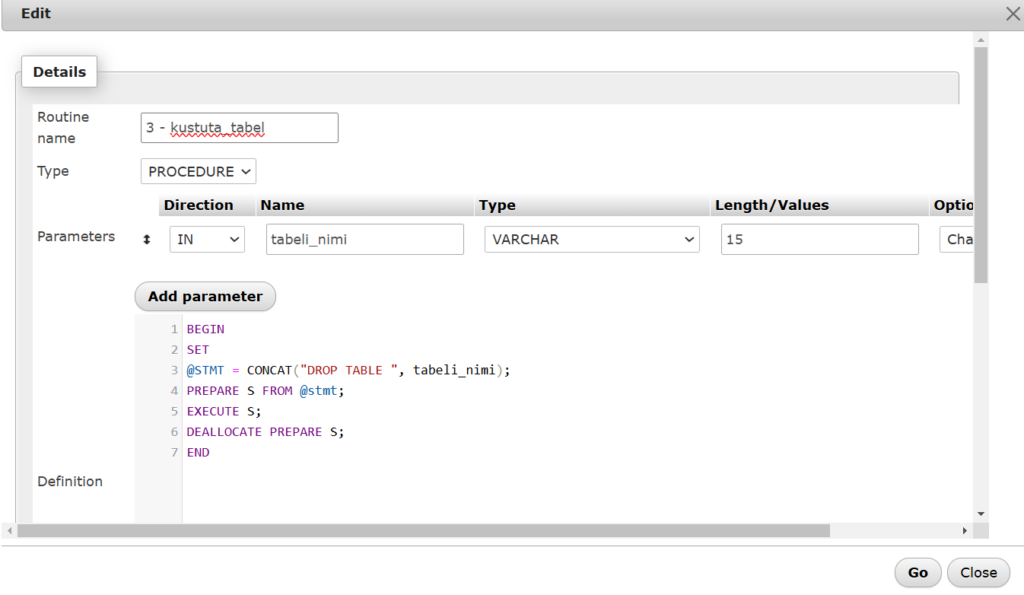The height and width of the screenshot is (595, 1024).
Task: Click the Close button at bottom right
Action: (978, 573)
